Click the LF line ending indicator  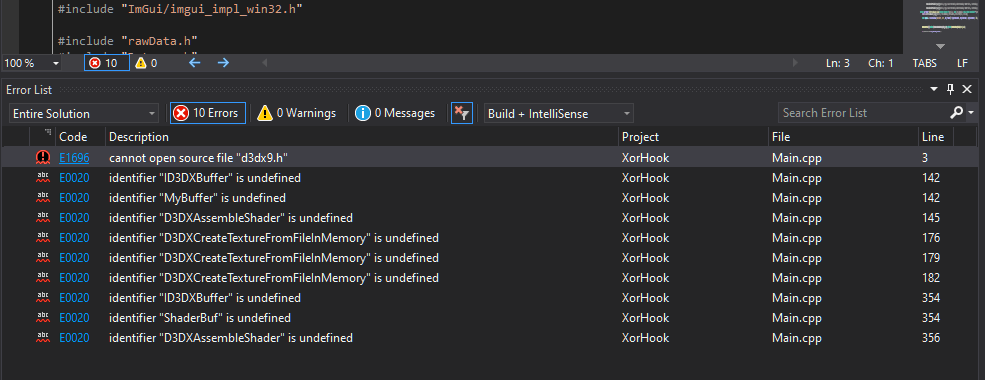point(962,63)
